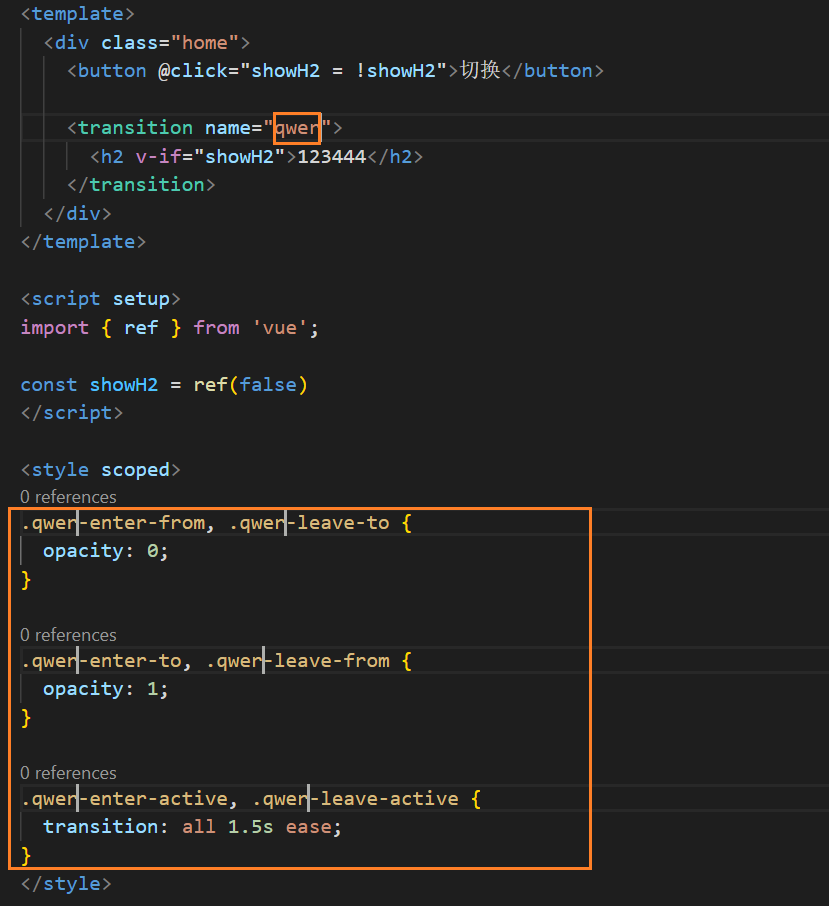
Task: Open '0 references' above the .qwer-enter-to rule
Action: (x=68, y=635)
